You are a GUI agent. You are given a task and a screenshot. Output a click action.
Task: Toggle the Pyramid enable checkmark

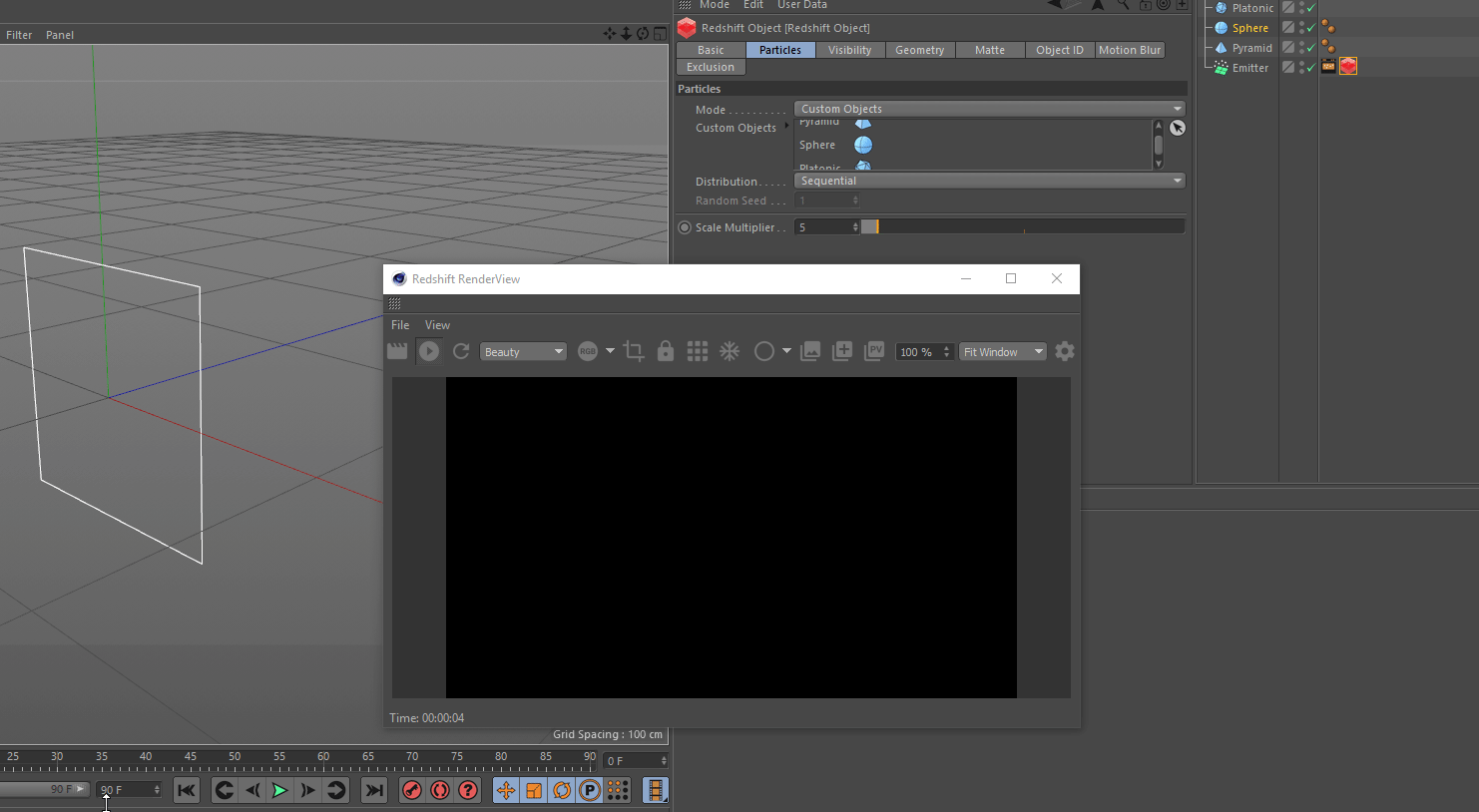click(1311, 48)
